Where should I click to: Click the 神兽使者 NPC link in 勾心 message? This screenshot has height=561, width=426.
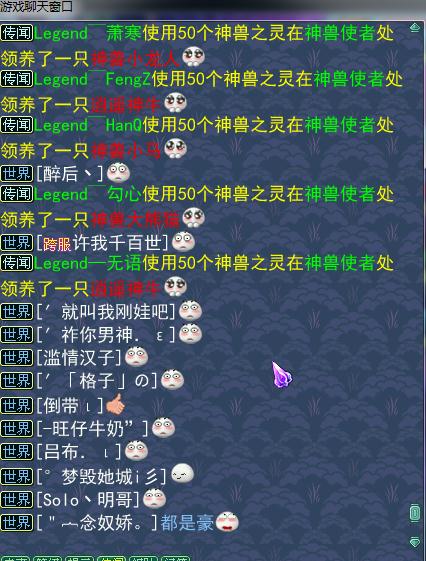pos(340,194)
